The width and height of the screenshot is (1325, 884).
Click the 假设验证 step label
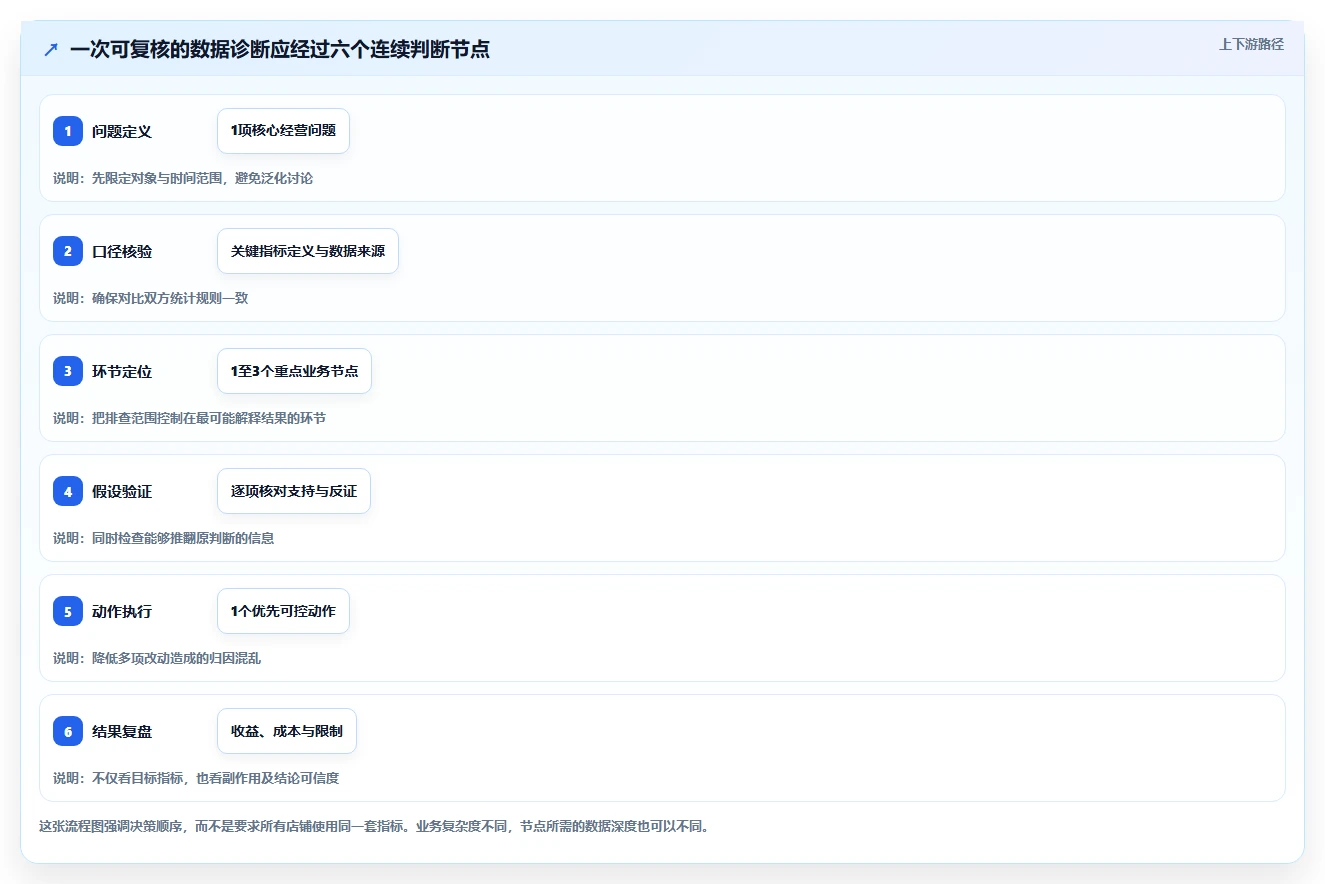(x=122, y=491)
